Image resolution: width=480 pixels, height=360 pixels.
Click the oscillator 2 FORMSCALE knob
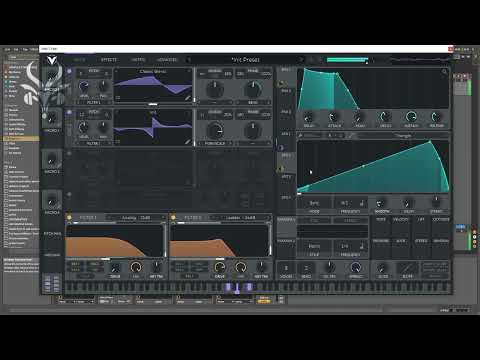(215, 130)
